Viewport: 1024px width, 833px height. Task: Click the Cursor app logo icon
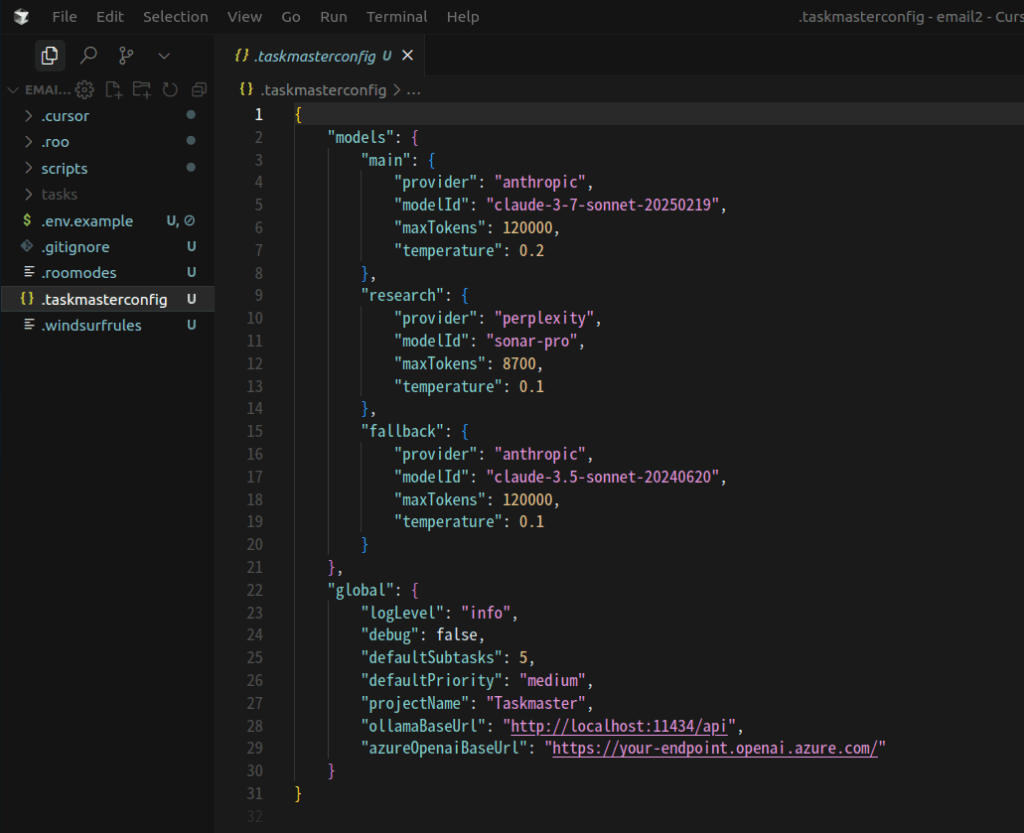[22, 17]
